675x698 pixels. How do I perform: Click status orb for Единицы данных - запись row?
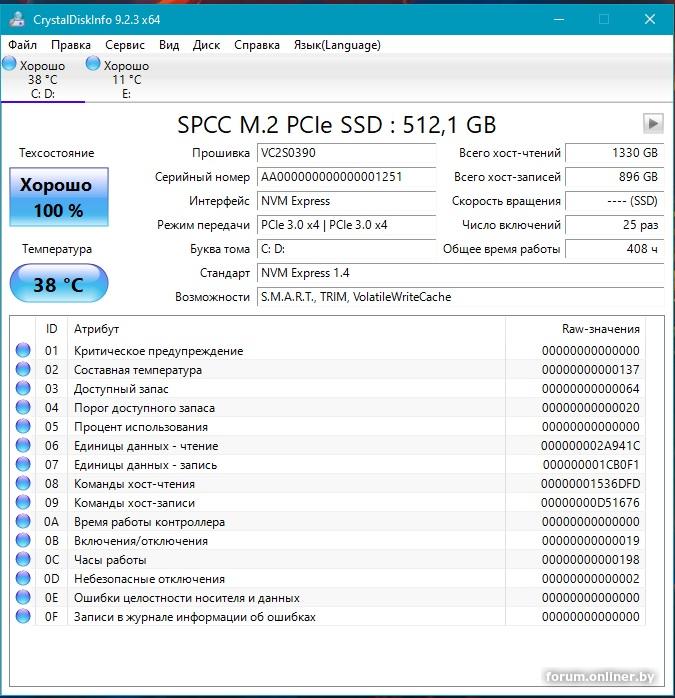click(x=23, y=464)
